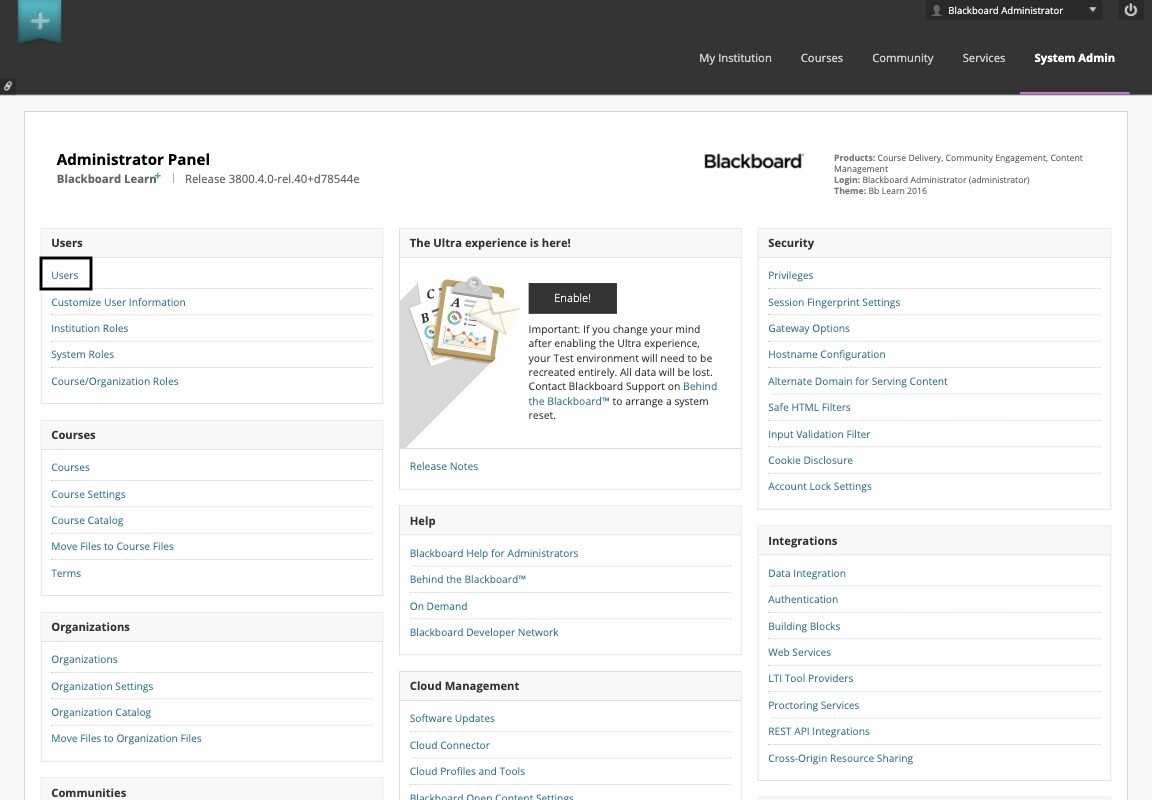Click the Administrator Panel heading
1152x800 pixels.
(133, 159)
